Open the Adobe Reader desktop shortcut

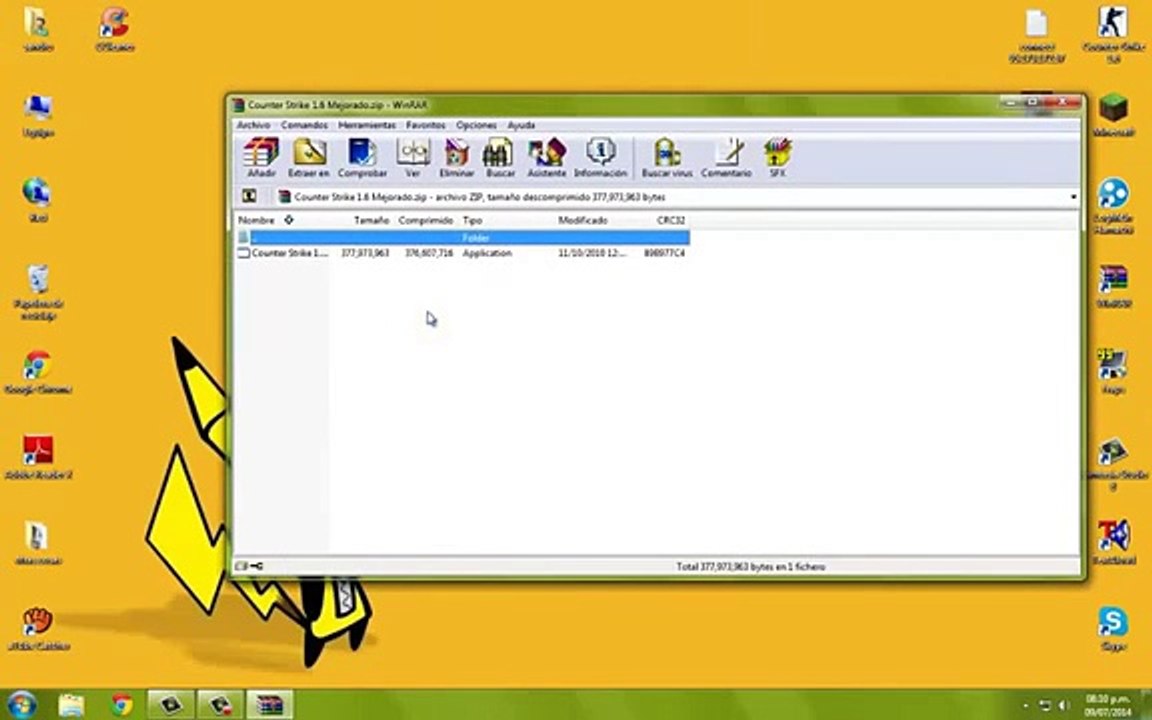pos(37,458)
